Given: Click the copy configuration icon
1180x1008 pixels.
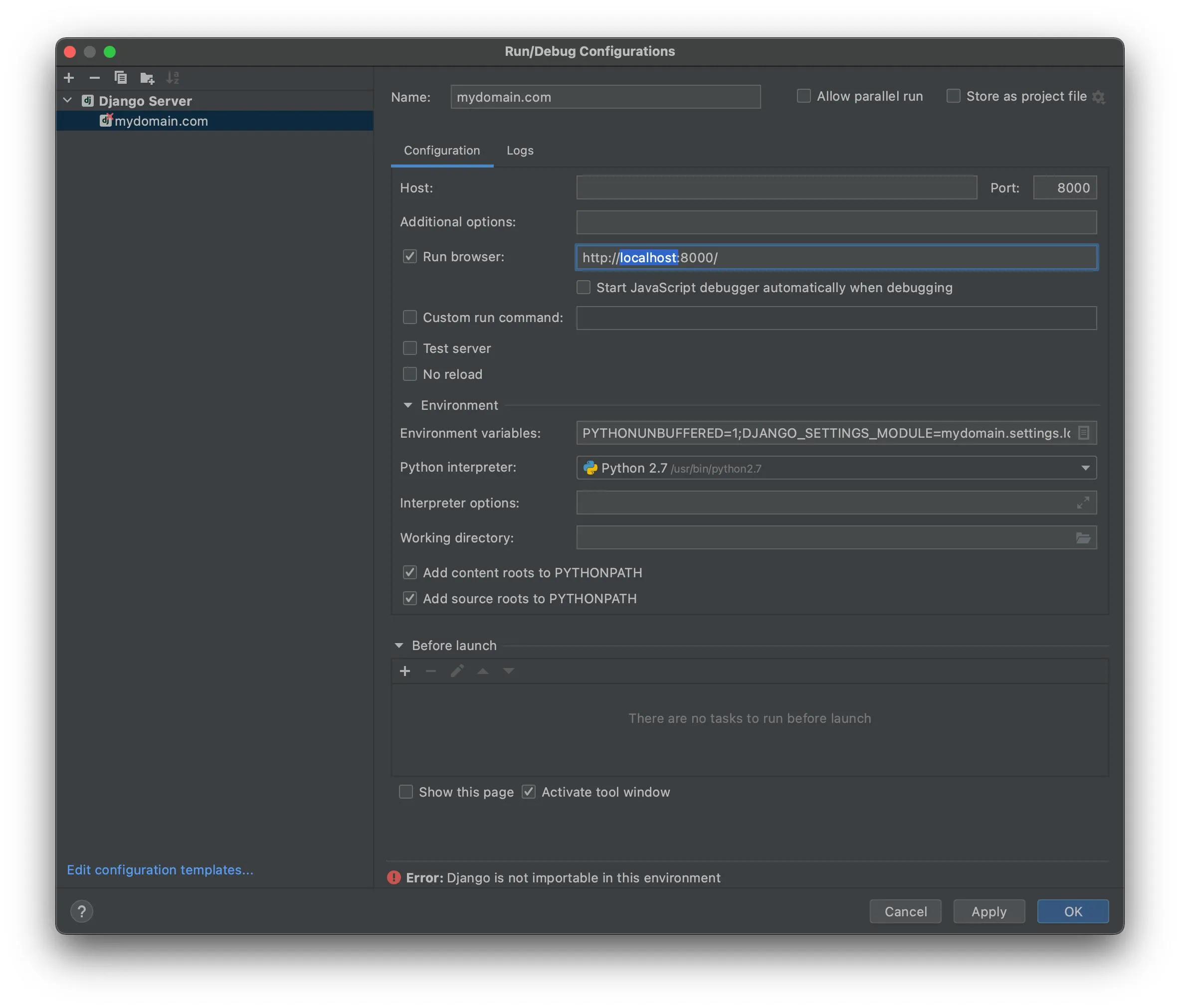Looking at the screenshot, I should click(120, 77).
